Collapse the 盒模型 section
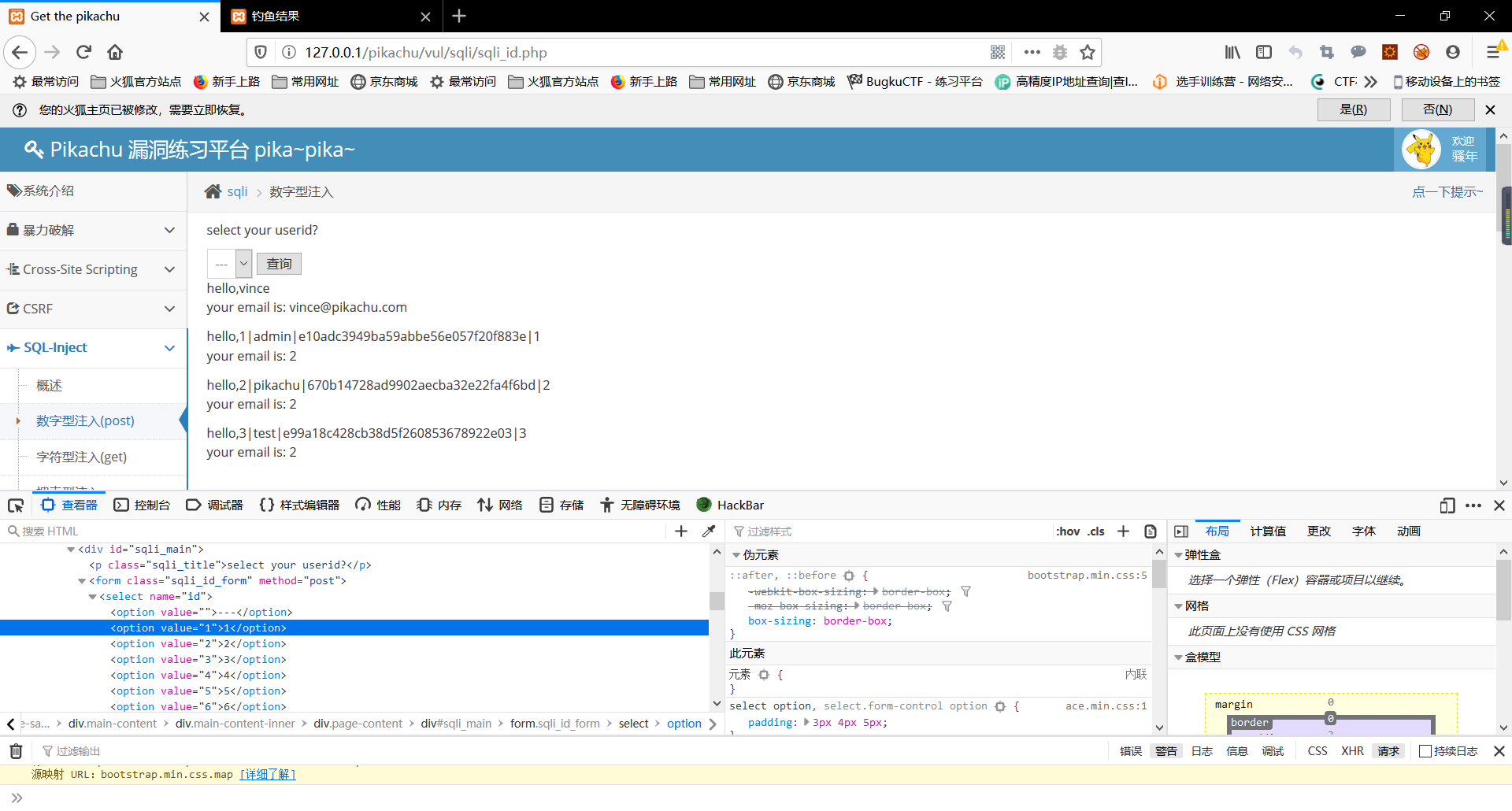 (1179, 657)
